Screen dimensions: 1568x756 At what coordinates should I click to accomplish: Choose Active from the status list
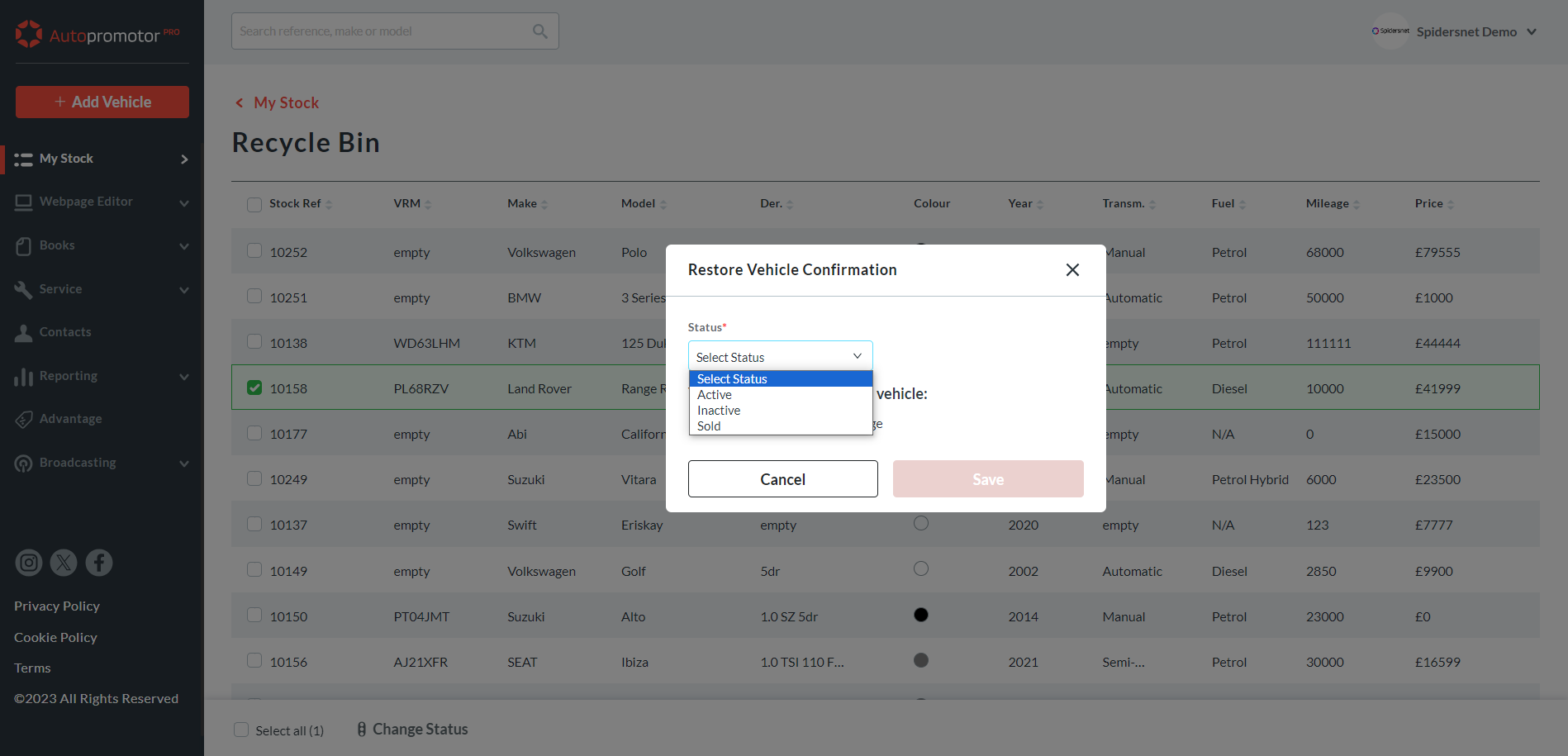point(715,395)
